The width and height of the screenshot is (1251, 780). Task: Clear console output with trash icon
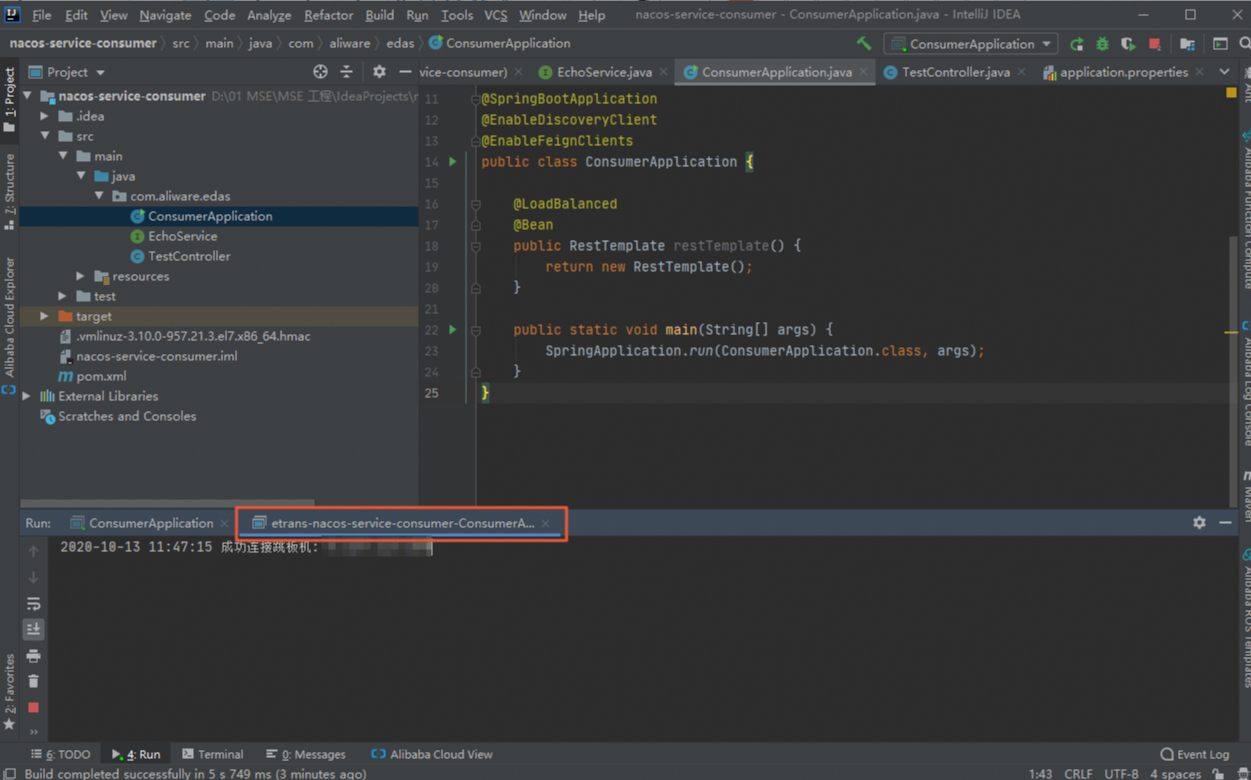point(33,681)
